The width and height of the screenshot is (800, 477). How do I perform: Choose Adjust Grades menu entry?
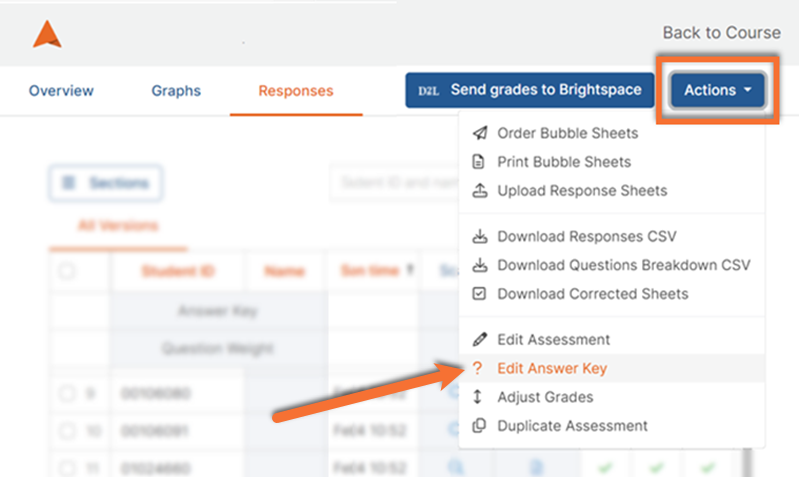(x=545, y=397)
